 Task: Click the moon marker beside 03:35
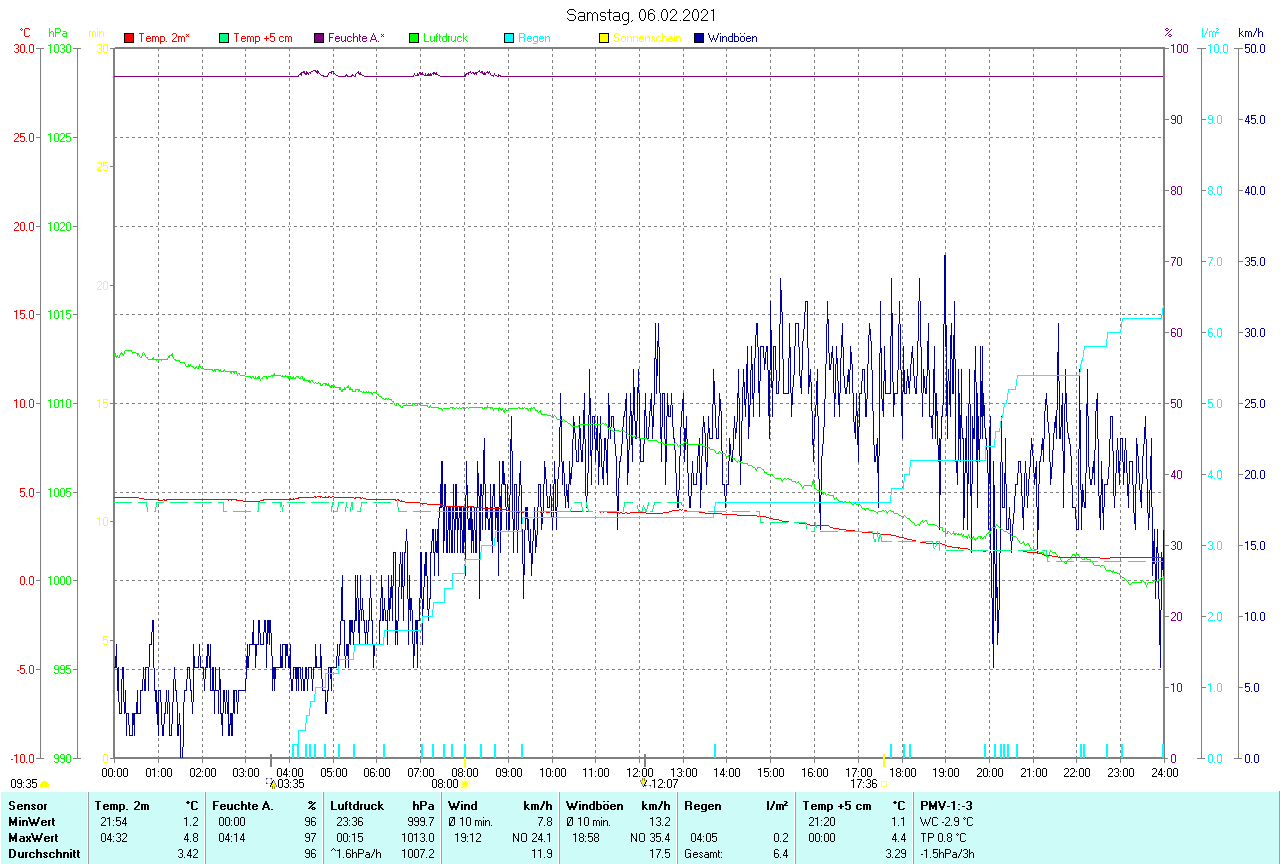[x=271, y=784]
